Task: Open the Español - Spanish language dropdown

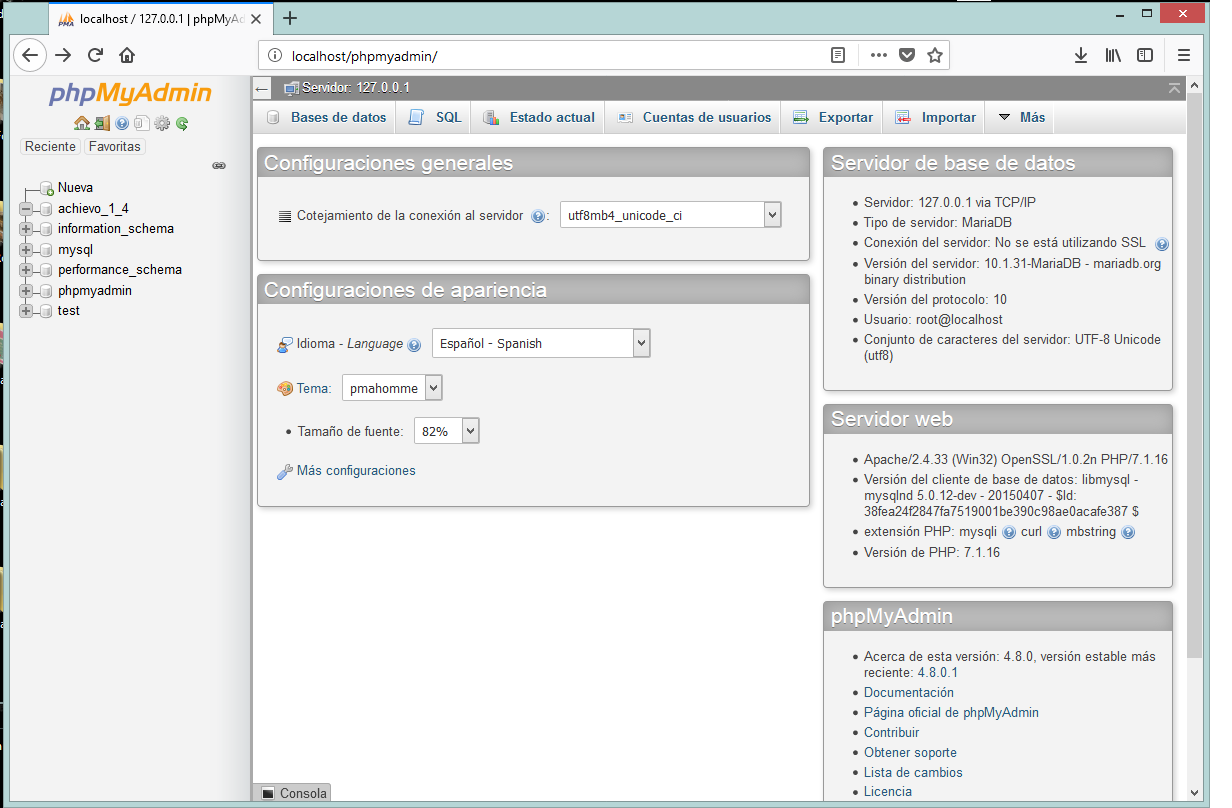Action: (x=541, y=343)
